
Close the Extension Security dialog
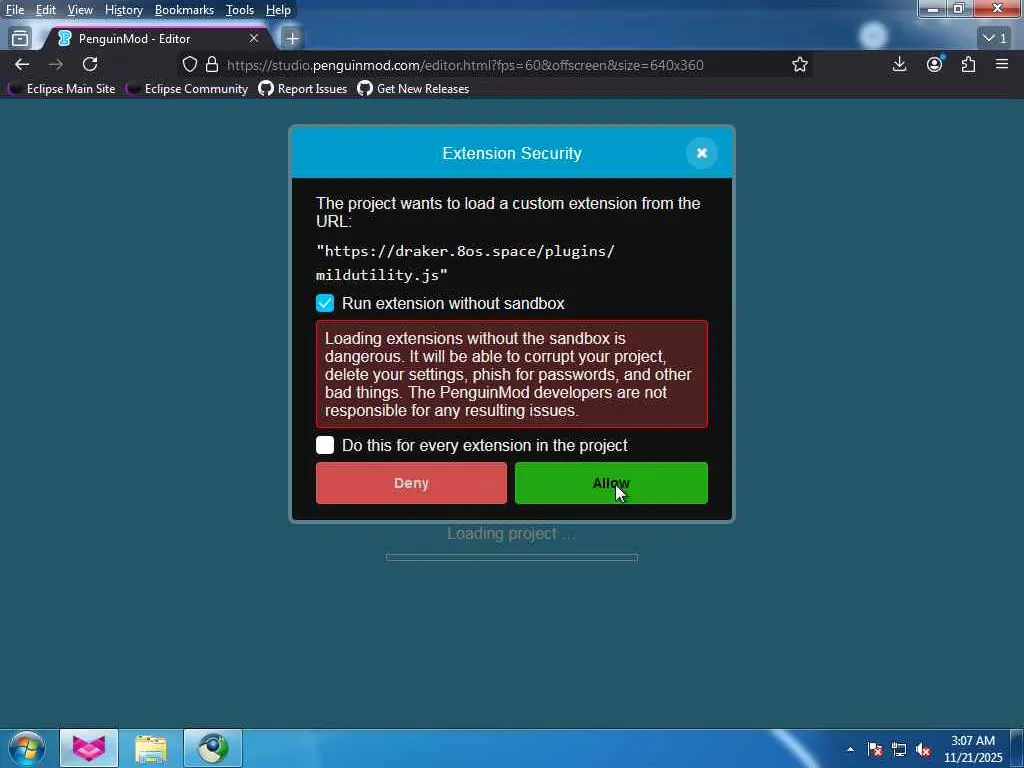click(702, 153)
